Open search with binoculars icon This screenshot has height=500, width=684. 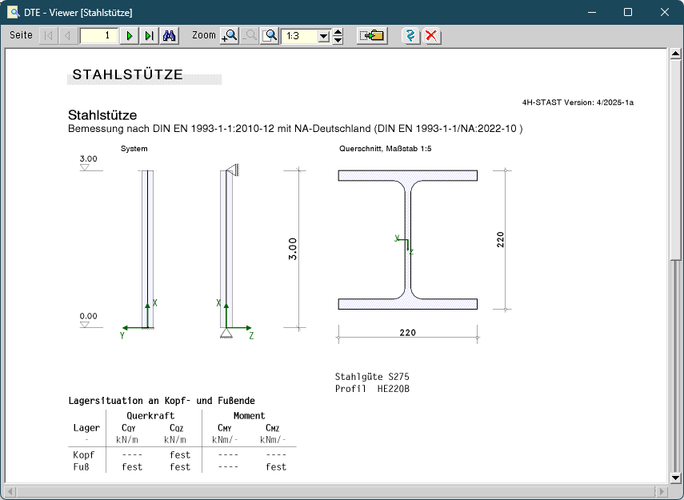(x=169, y=35)
